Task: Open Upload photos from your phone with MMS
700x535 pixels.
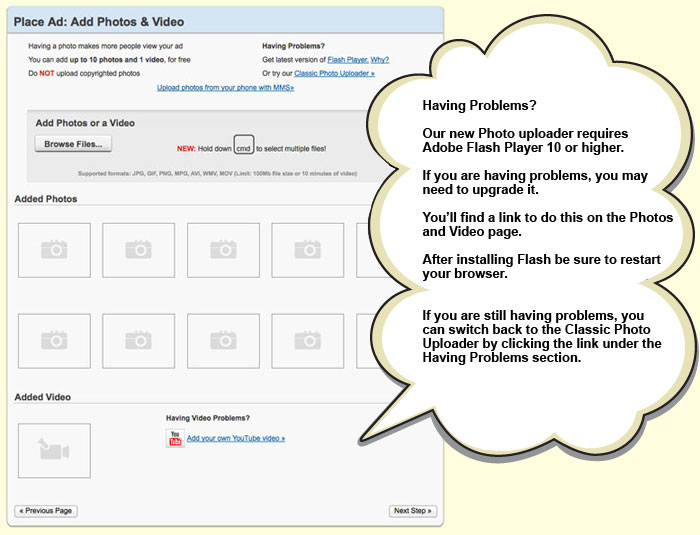Action: point(224,88)
